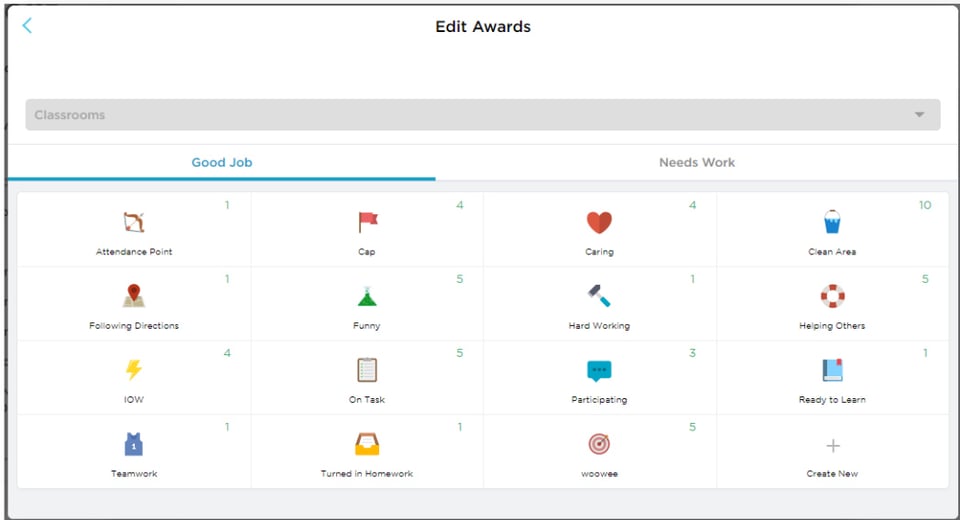
Task: Select the Cap red flag icon
Action: 367,222
